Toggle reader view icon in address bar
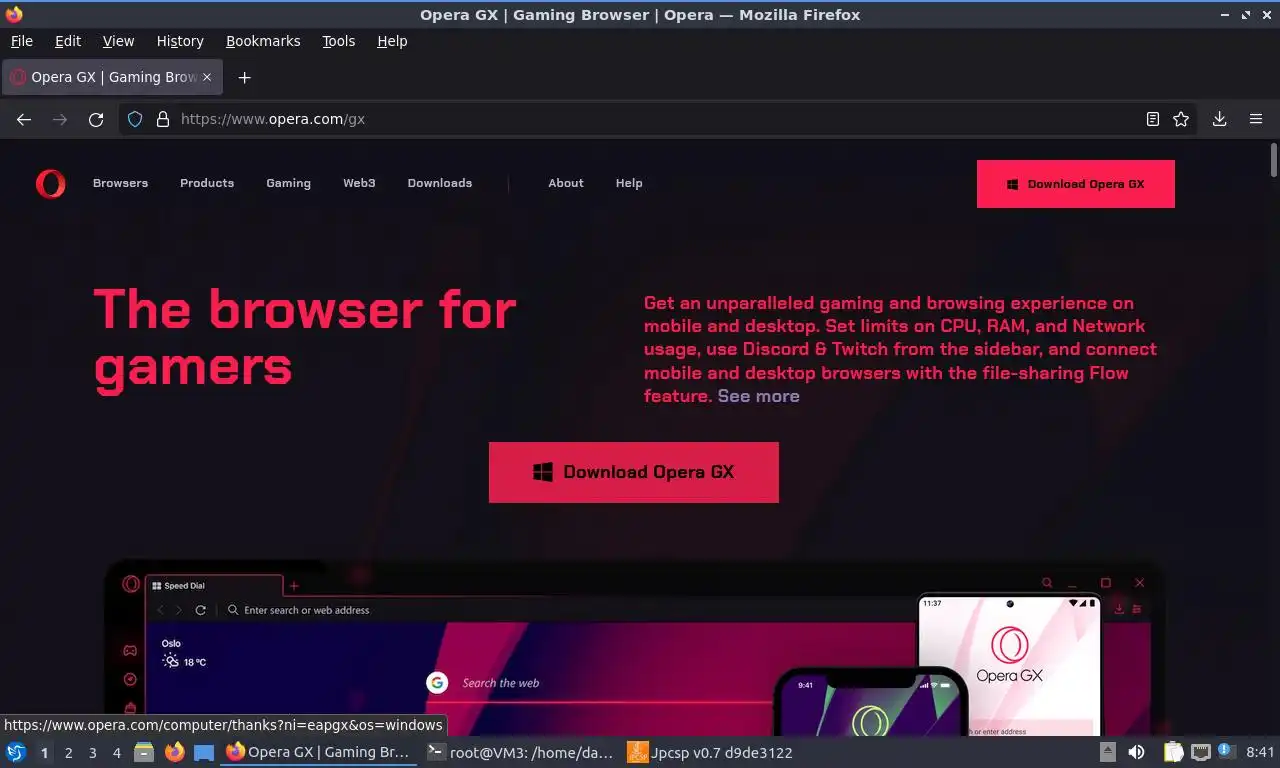 coord(1153,119)
